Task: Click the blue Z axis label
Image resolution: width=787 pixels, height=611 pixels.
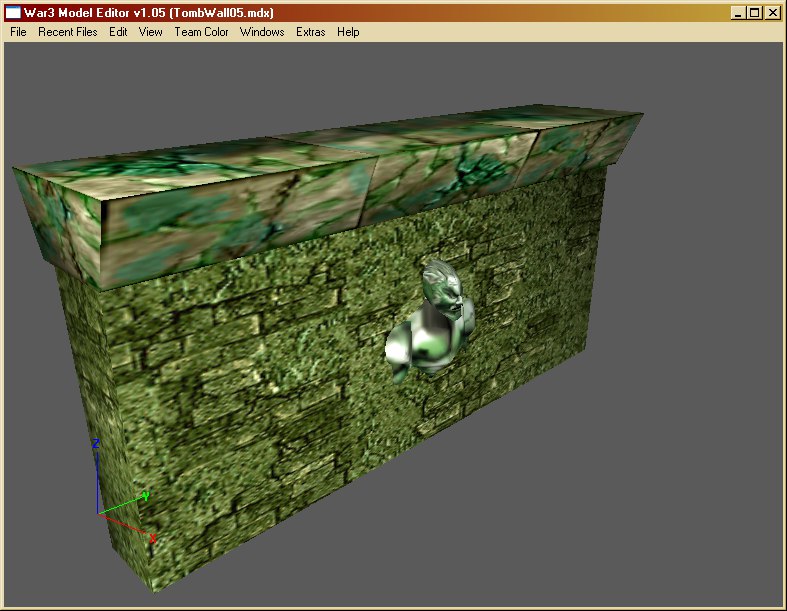Action: pyautogui.click(x=95, y=443)
